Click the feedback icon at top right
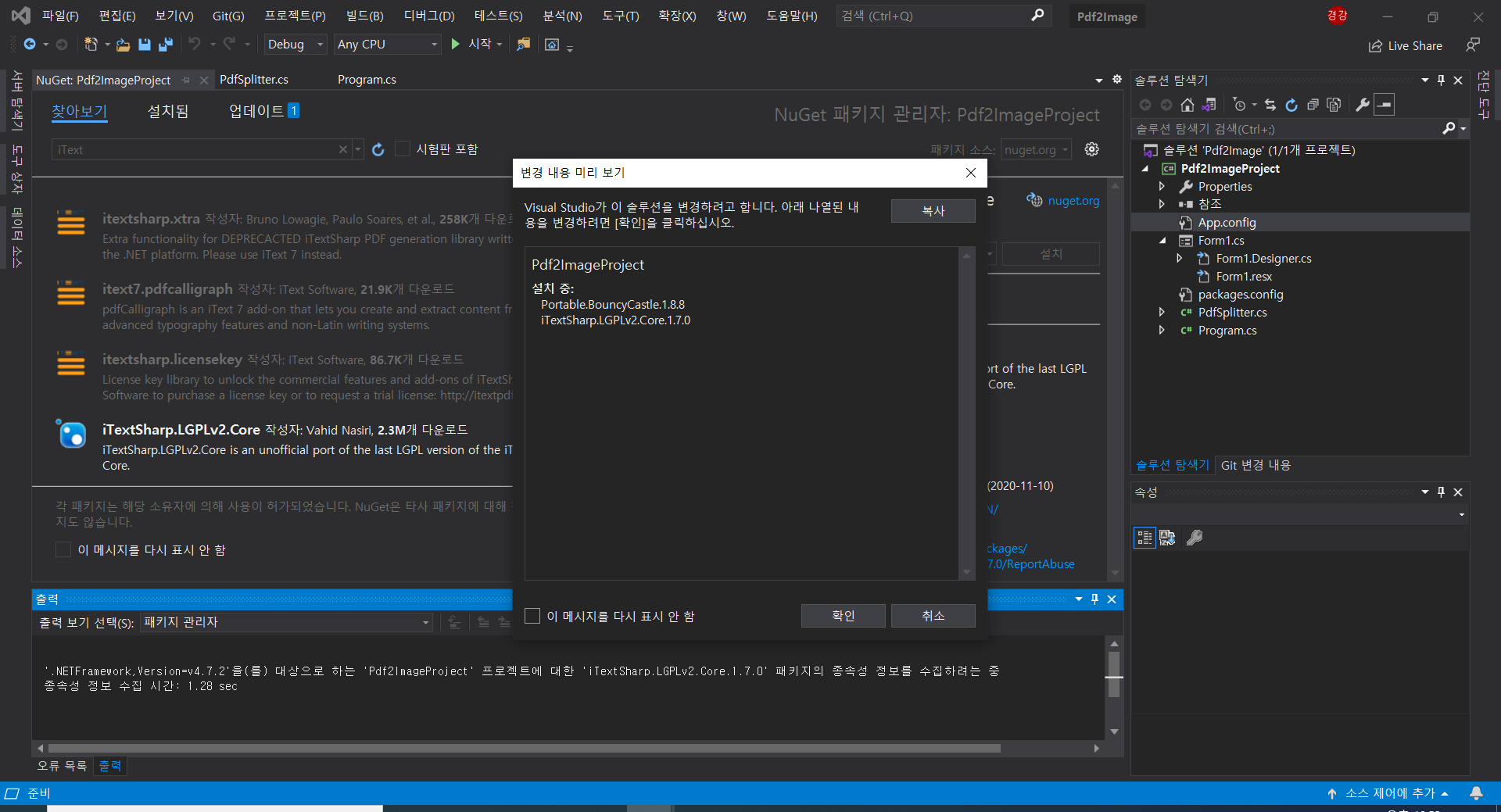1501x812 pixels. (1473, 45)
